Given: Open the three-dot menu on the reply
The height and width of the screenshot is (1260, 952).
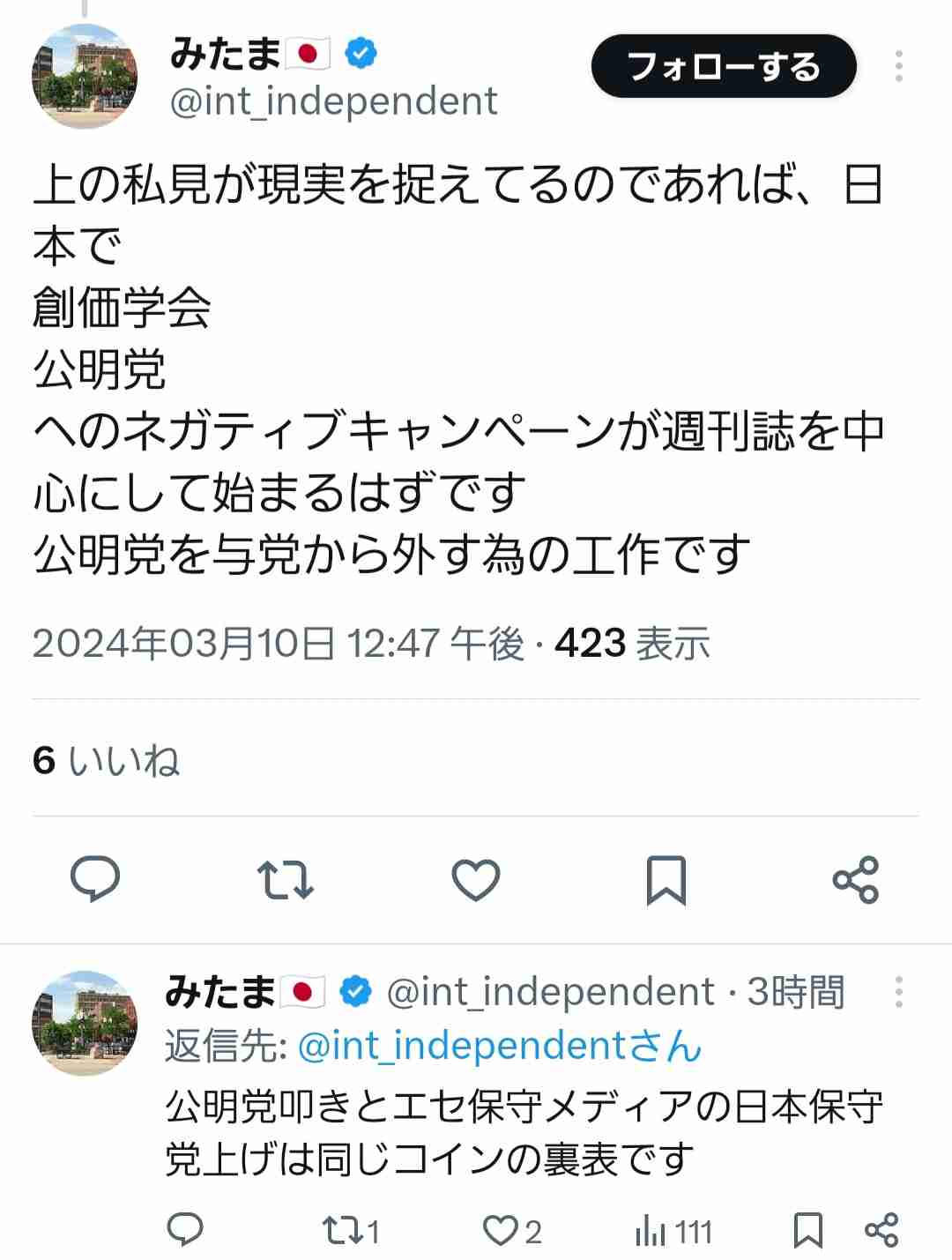Looking at the screenshot, I should coord(901,990).
